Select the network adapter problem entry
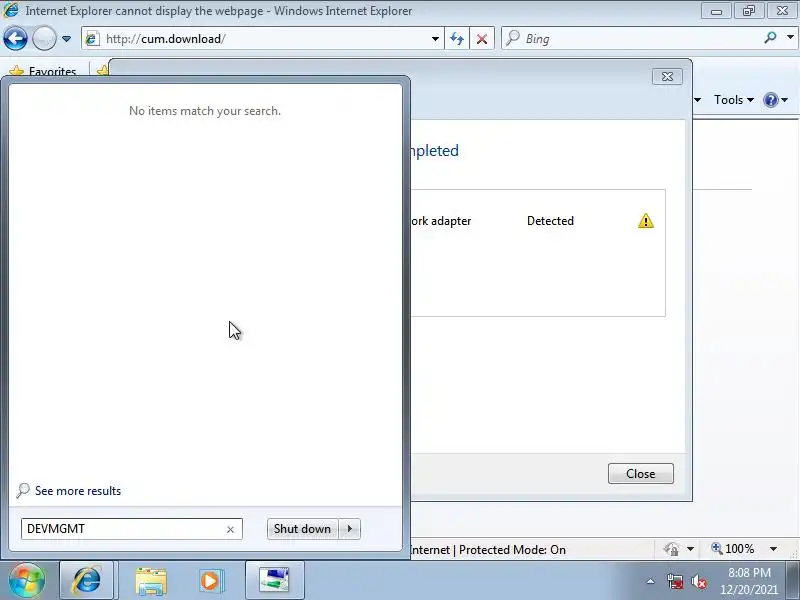Image resolution: width=800 pixels, height=600 pixels. tap(538, 221)
